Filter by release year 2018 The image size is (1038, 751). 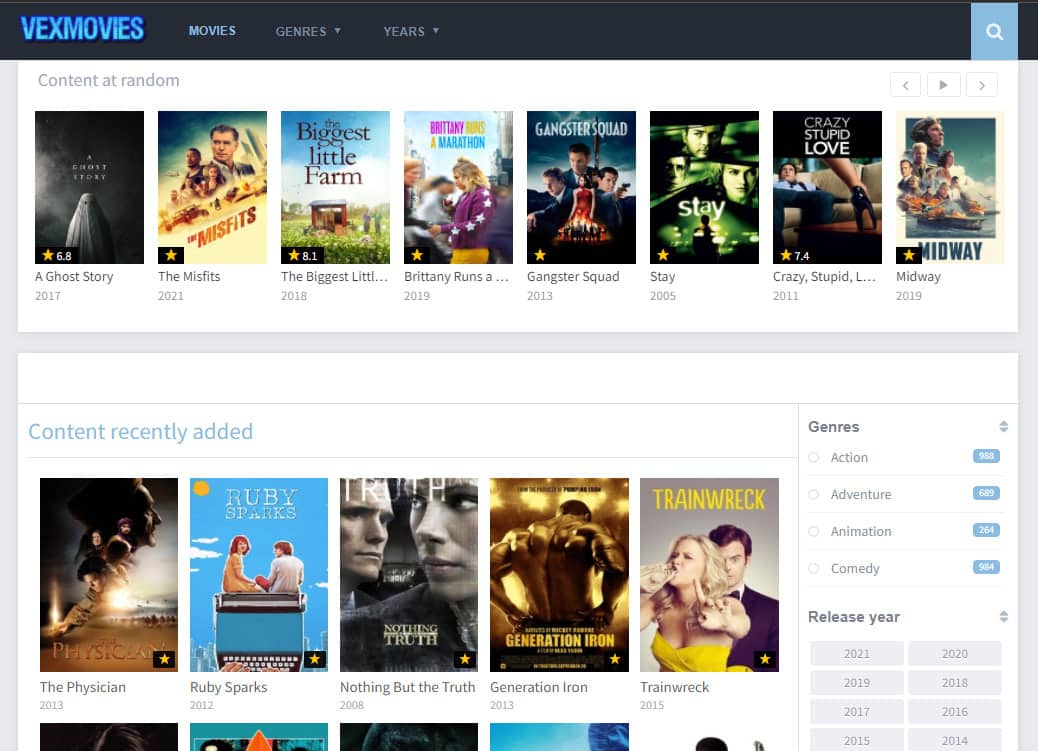(955, 683)
